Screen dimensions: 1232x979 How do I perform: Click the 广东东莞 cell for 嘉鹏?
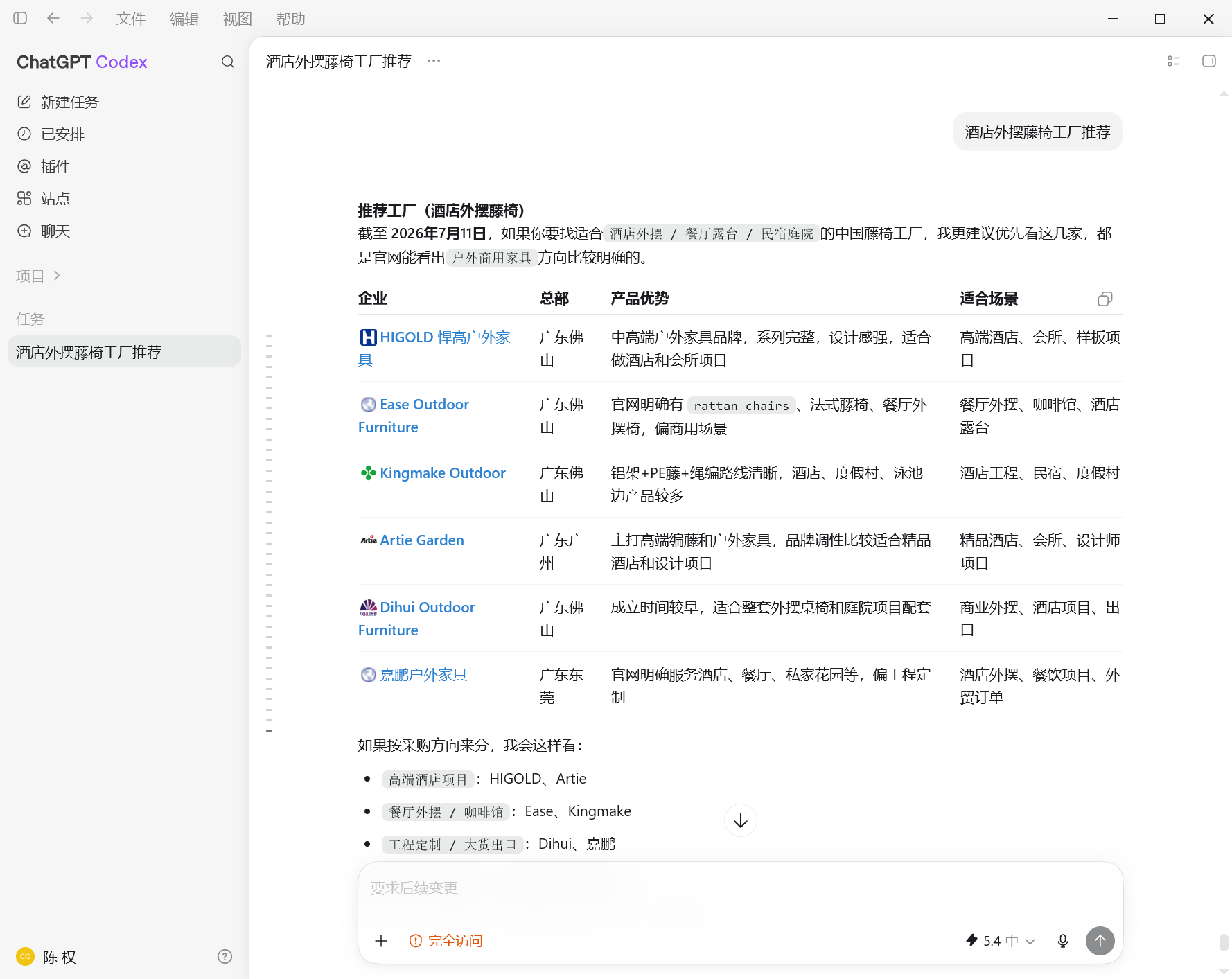(561, 686)
